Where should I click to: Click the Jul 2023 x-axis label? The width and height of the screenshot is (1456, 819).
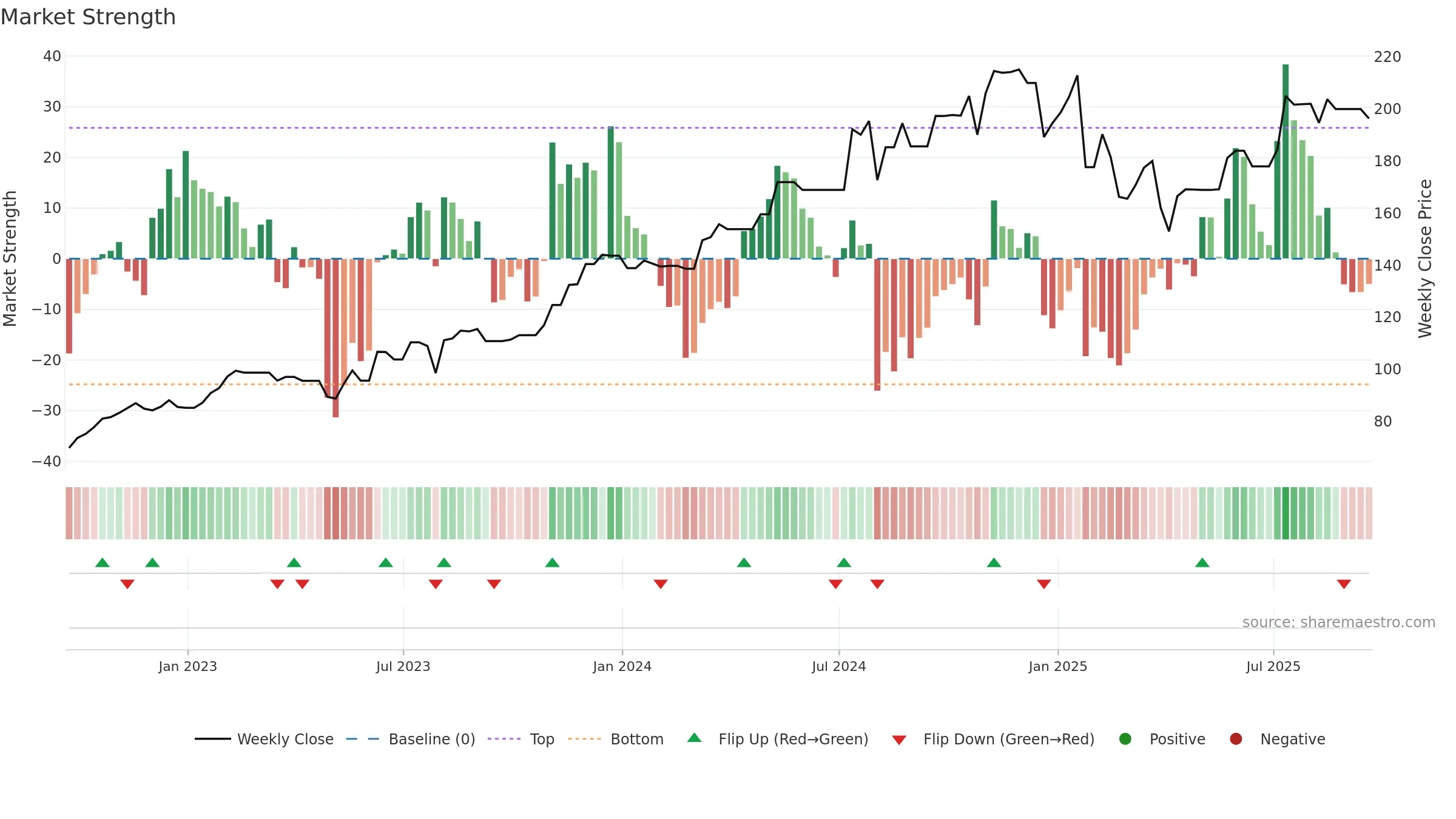(403, 666)
